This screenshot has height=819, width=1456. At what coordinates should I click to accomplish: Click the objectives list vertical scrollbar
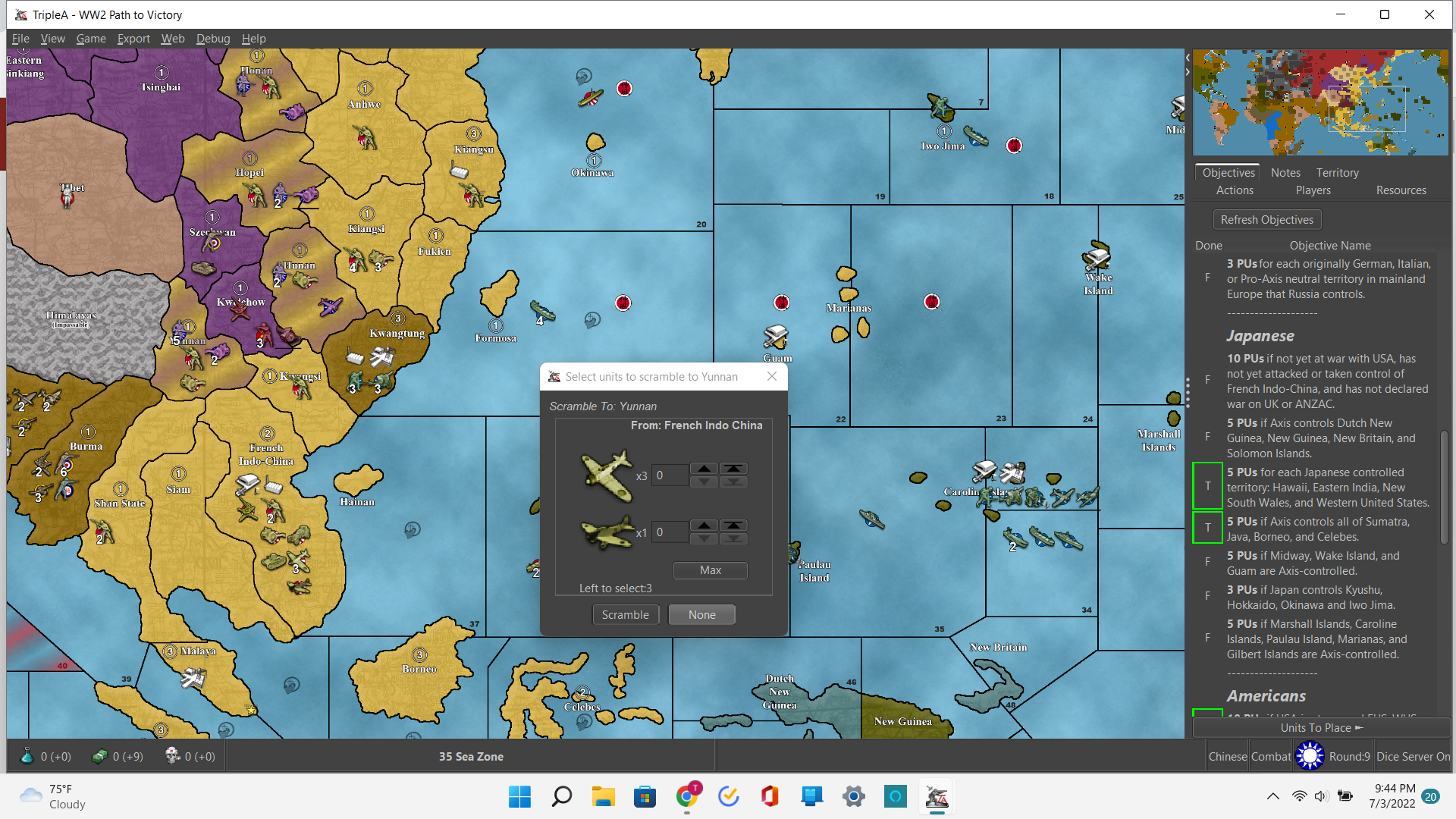tap(1444, 486)
